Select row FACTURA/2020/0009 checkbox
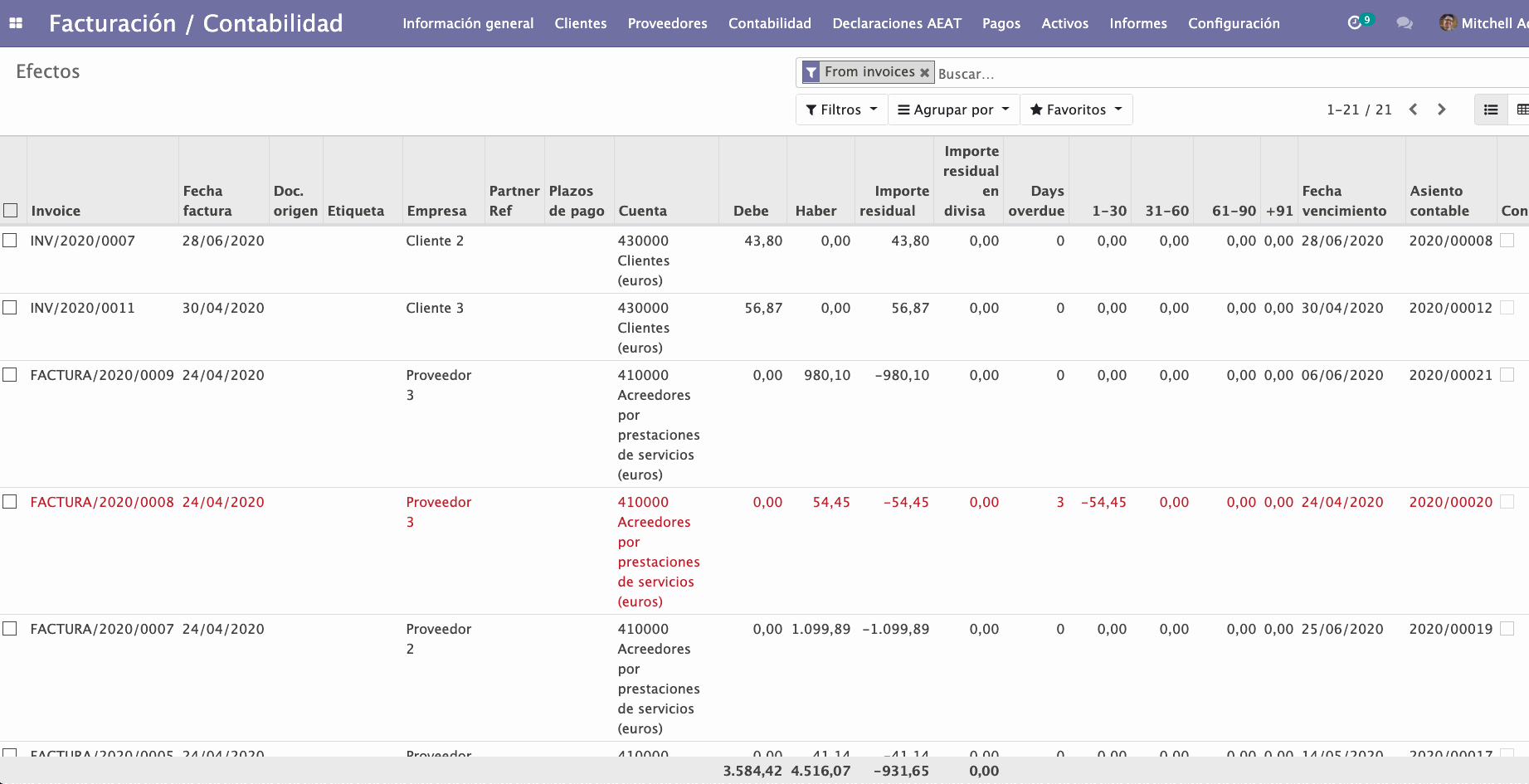The image size is (1529, 784). click(x=10, y=374)
